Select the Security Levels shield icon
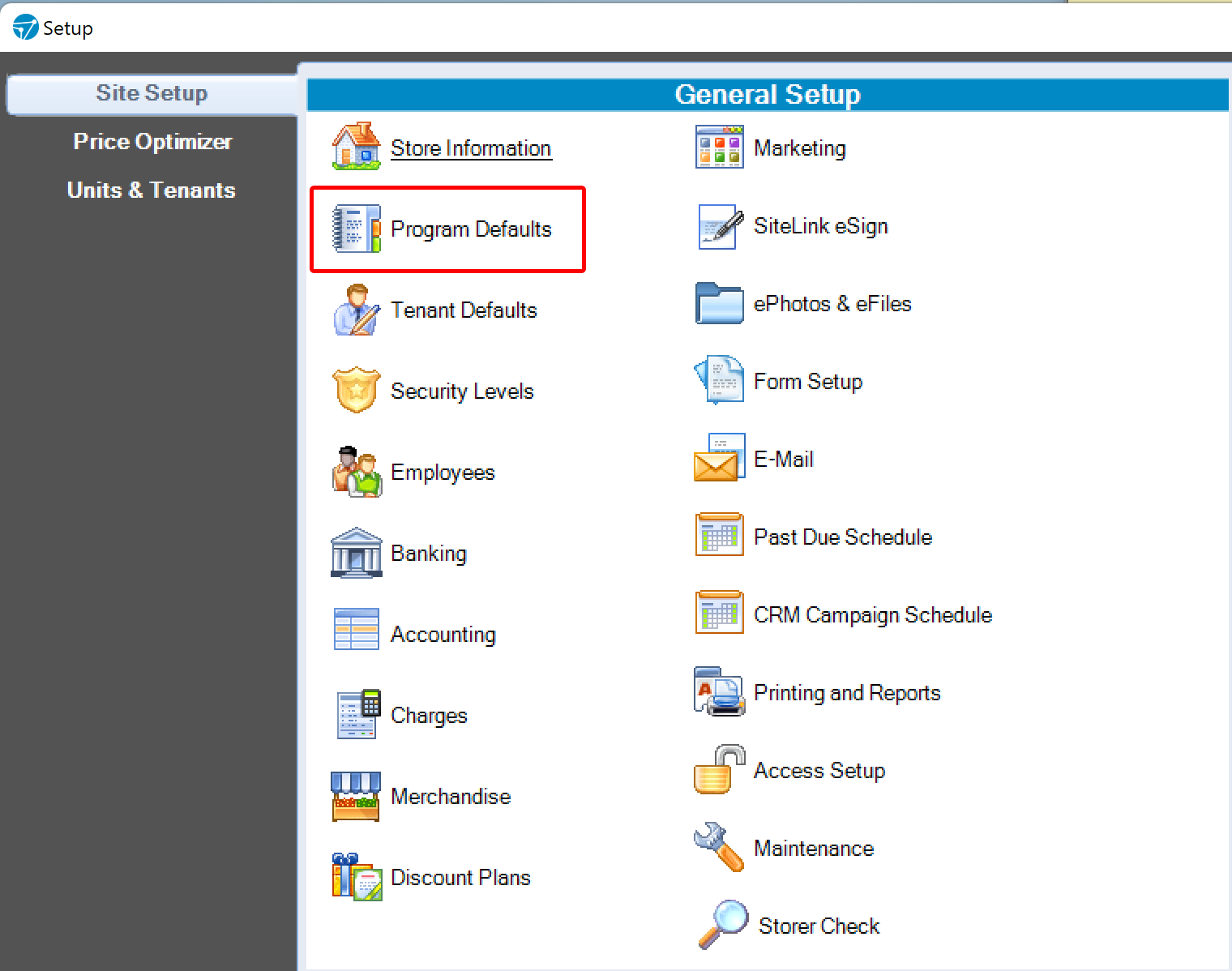The width and height of the screenshot is (1232, 971). tap(357, 391)
